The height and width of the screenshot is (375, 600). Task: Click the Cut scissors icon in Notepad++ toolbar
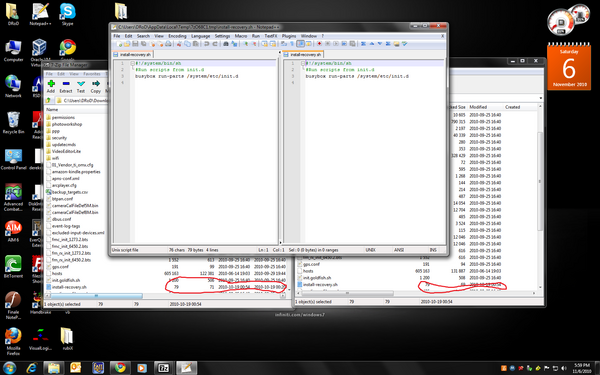[x=179, y=44]
